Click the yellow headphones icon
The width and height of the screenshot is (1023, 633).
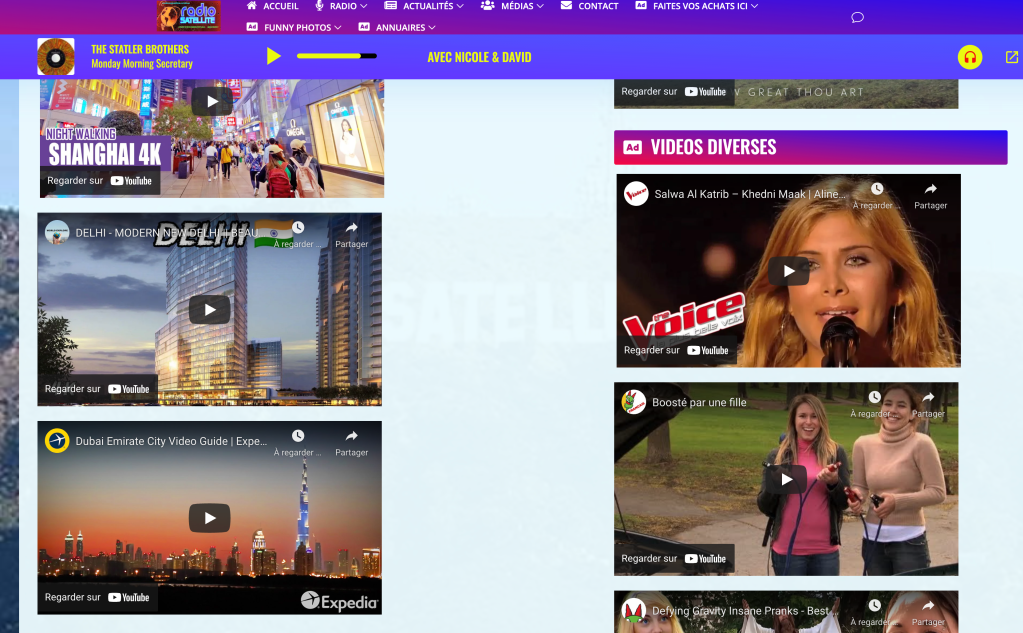pos(969,57)
